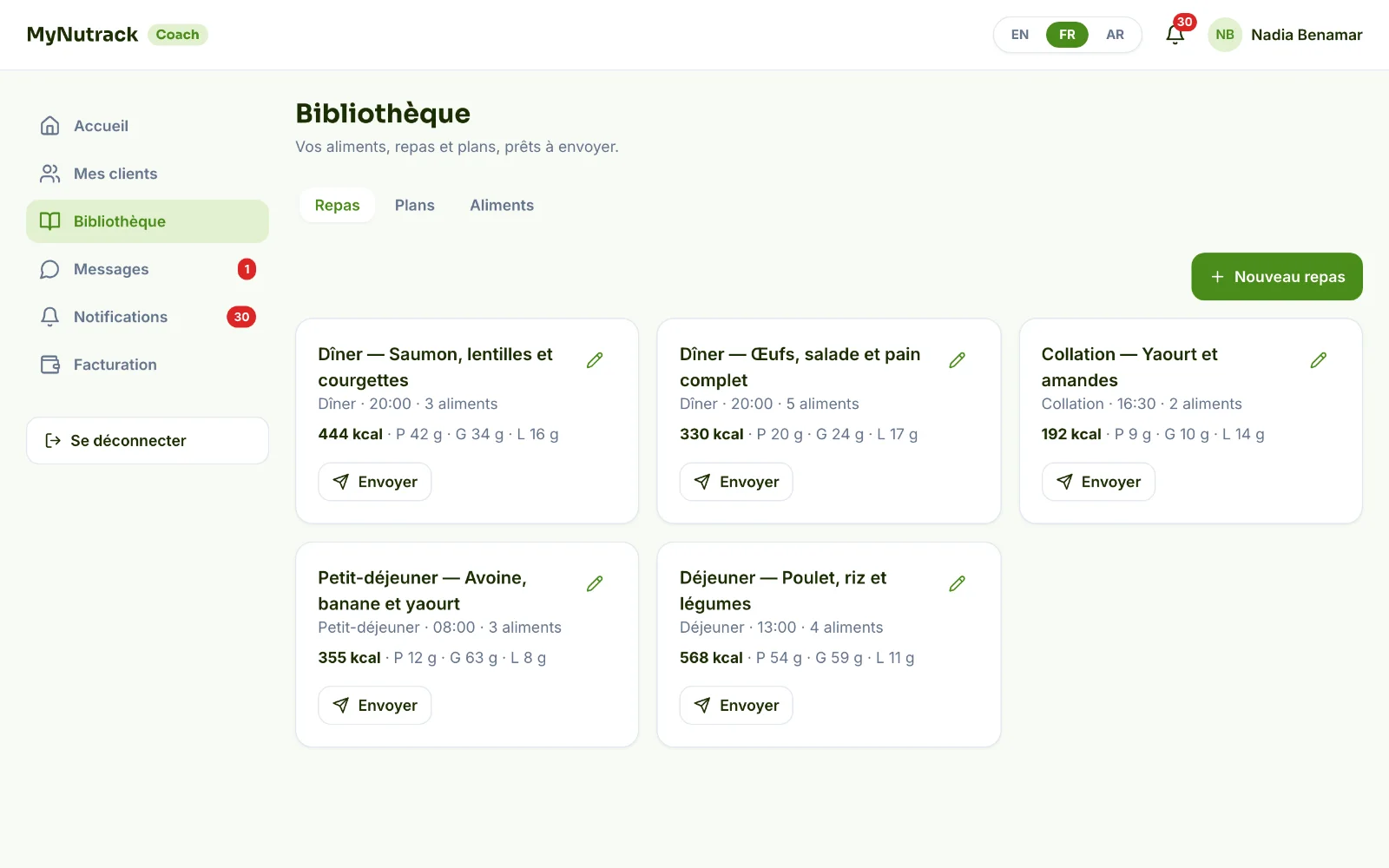Open Notifications in sidebar
The width and height of the screenshot is (1389, 868).
pyautogui.click(x=148, y=317)
